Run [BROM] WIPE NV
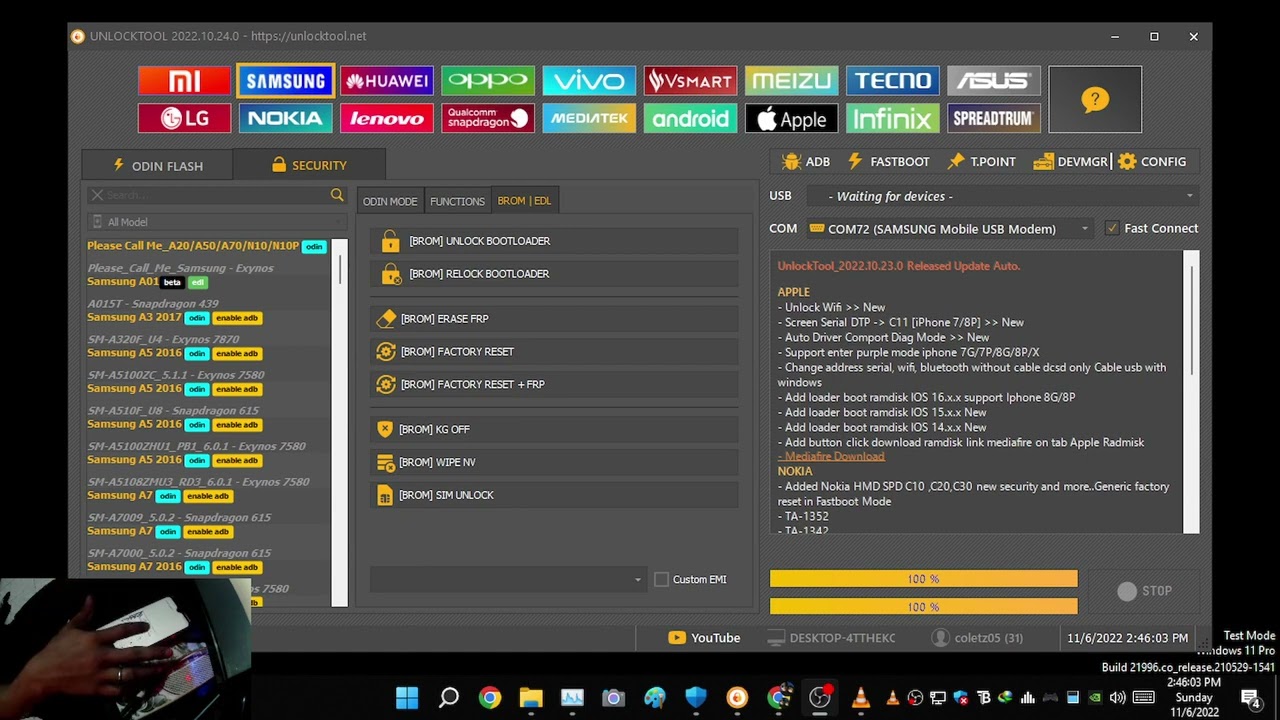Viewport: 1280px width, 720px height. [x=554, y=462]
